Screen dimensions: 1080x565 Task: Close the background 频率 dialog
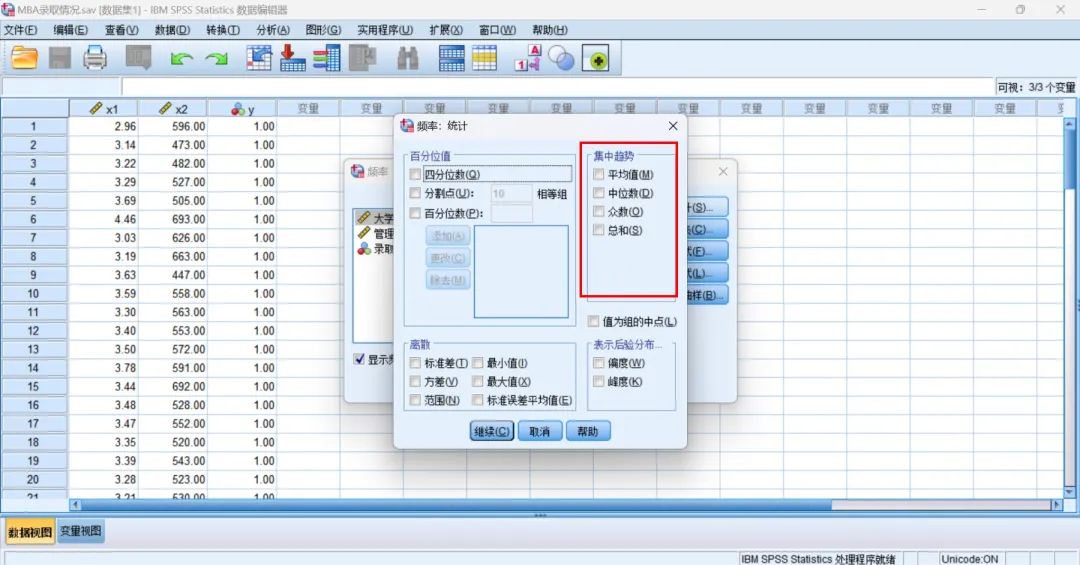click(x=723, y=172)
